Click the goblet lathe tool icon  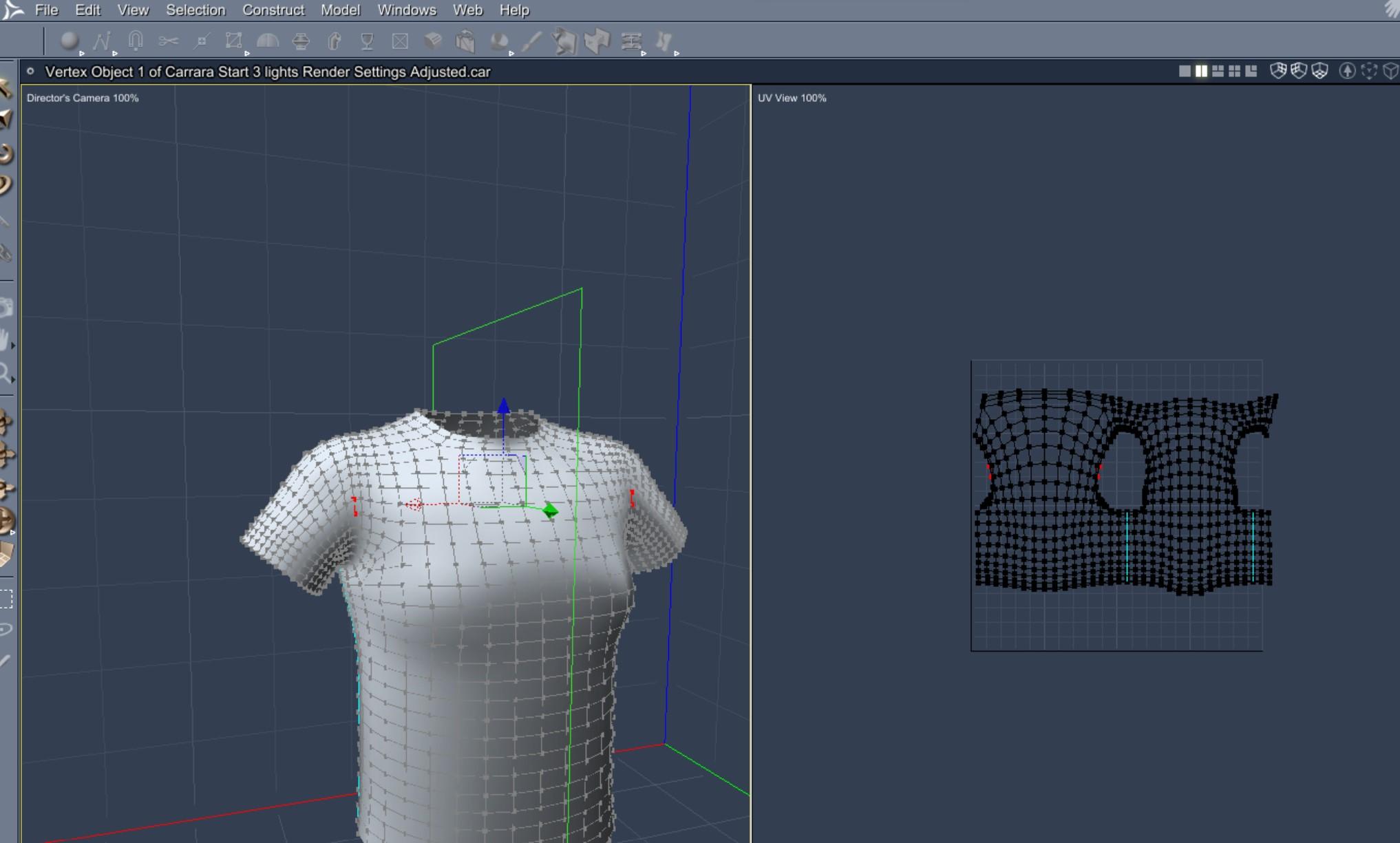pos(367,41)
